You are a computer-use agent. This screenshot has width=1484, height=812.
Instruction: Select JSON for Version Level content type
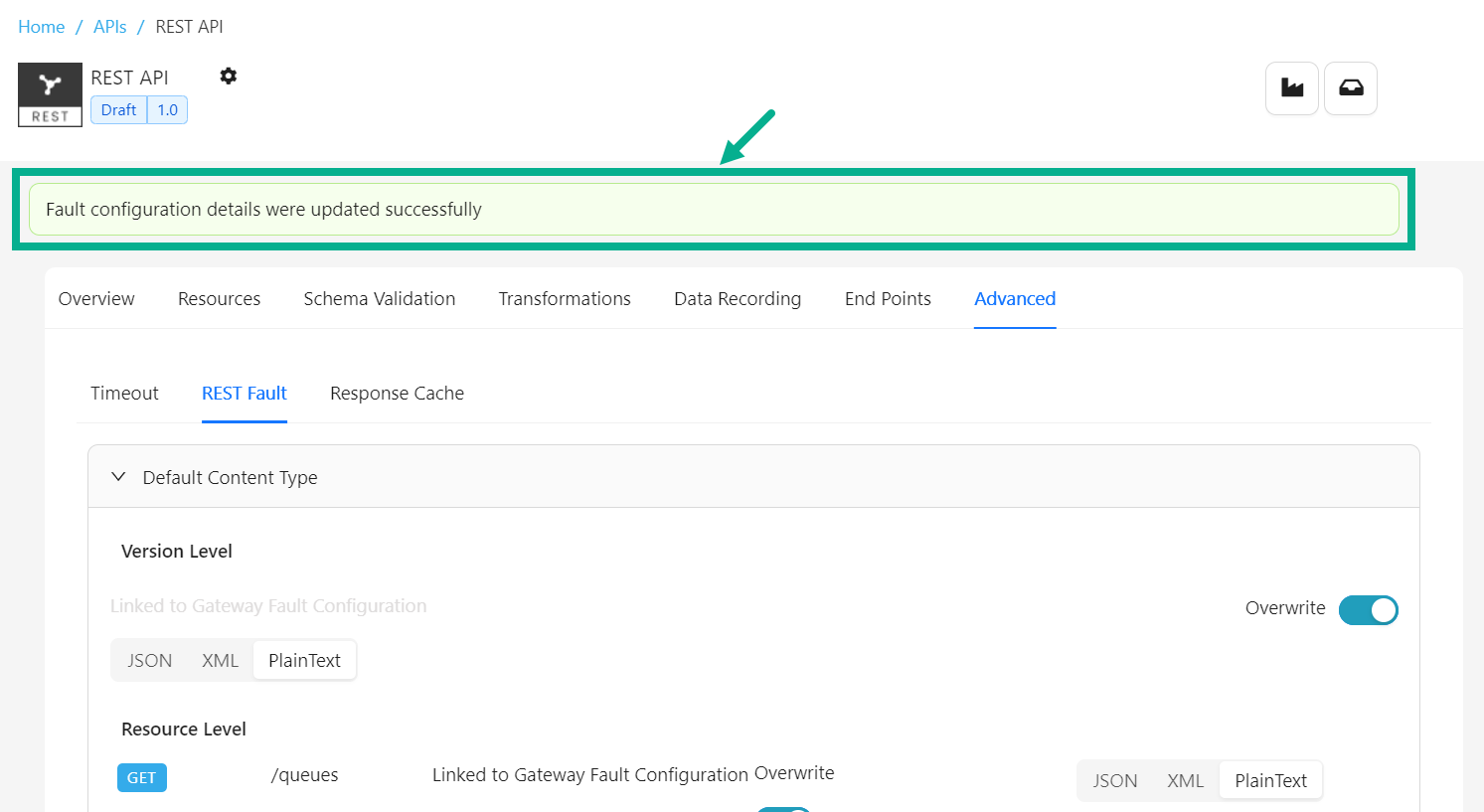(x=149, y=661)
